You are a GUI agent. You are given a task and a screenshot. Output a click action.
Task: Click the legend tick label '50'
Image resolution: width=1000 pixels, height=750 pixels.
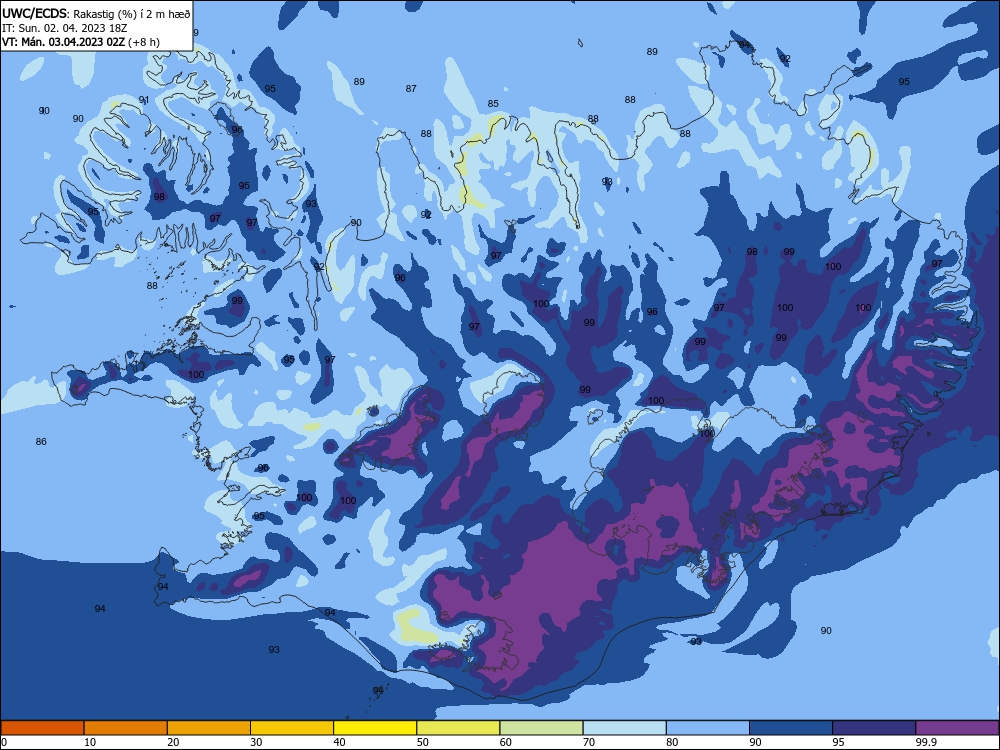click(423, 742)
